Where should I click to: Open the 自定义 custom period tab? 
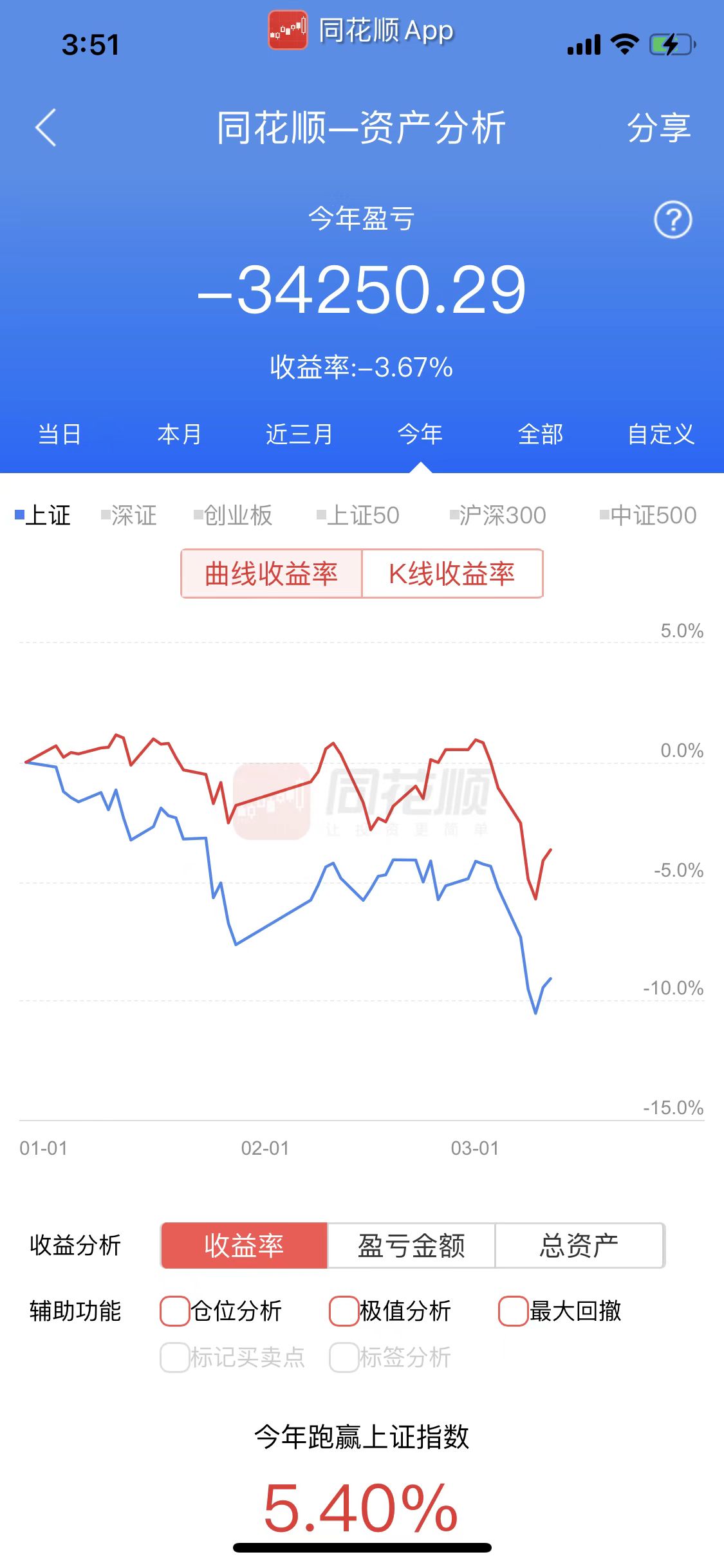pyautogui.click(x=661, y=434)
